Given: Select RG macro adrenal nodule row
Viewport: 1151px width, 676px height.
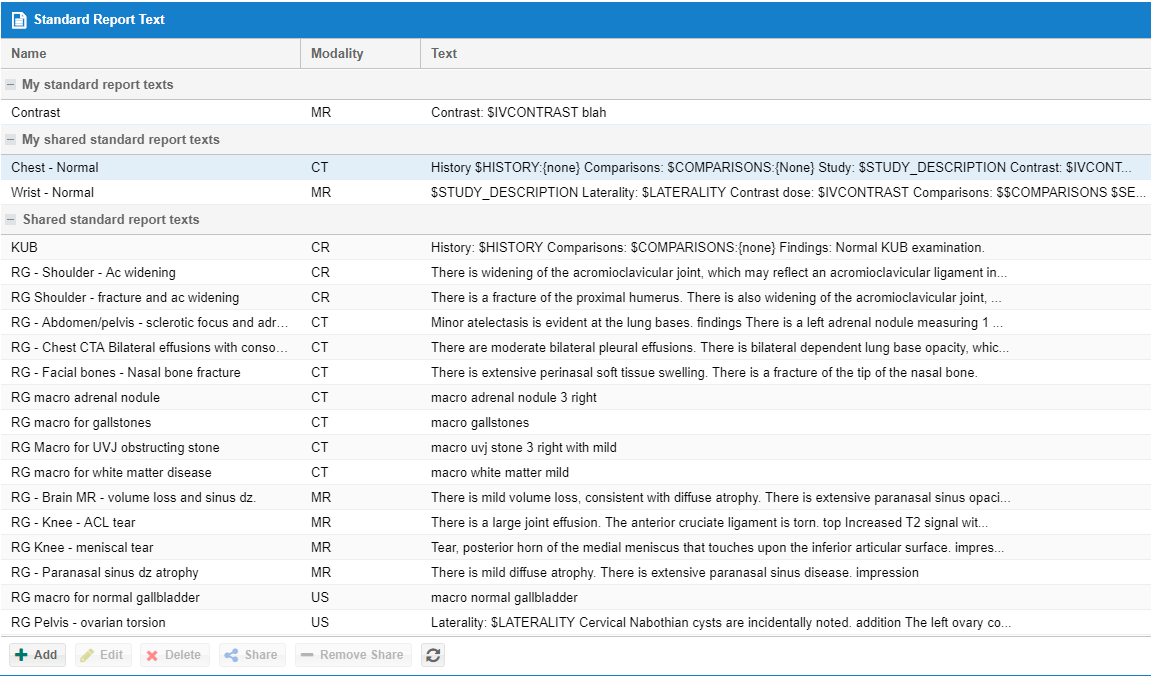Looking at the screenshot, I should pyautogui.click(x=576, y=397).
